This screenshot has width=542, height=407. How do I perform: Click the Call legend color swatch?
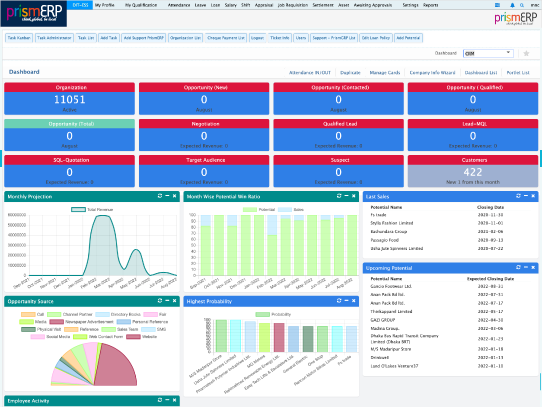pos(28,314)
